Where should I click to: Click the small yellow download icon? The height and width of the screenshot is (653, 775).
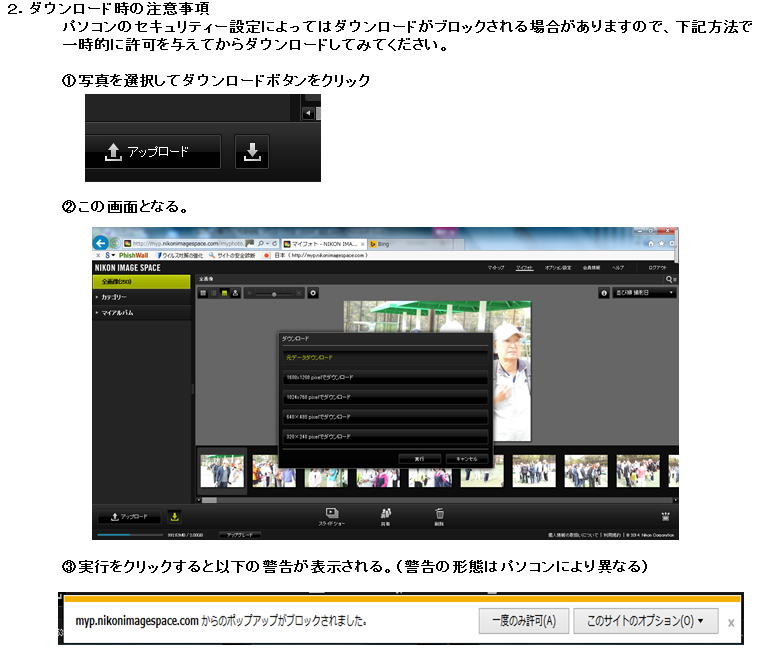click(x=174, y=517)
